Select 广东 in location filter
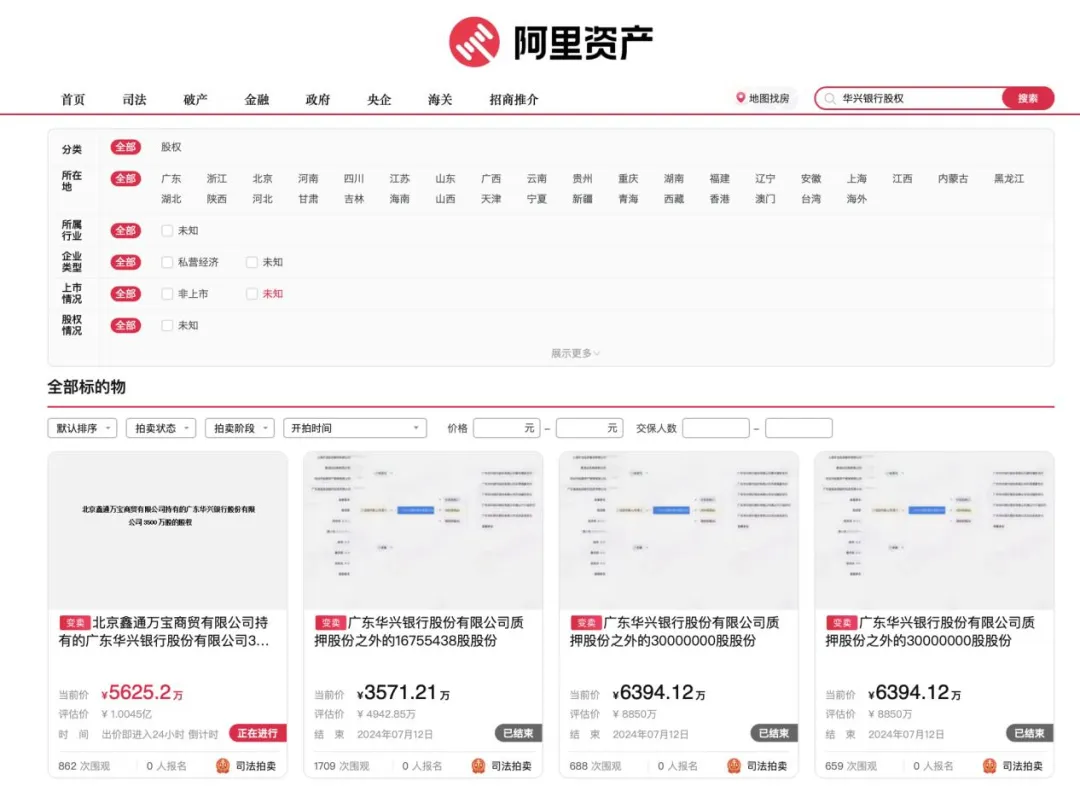The height and width of the screenshot is (786, 1080). (x=171, y=179)
